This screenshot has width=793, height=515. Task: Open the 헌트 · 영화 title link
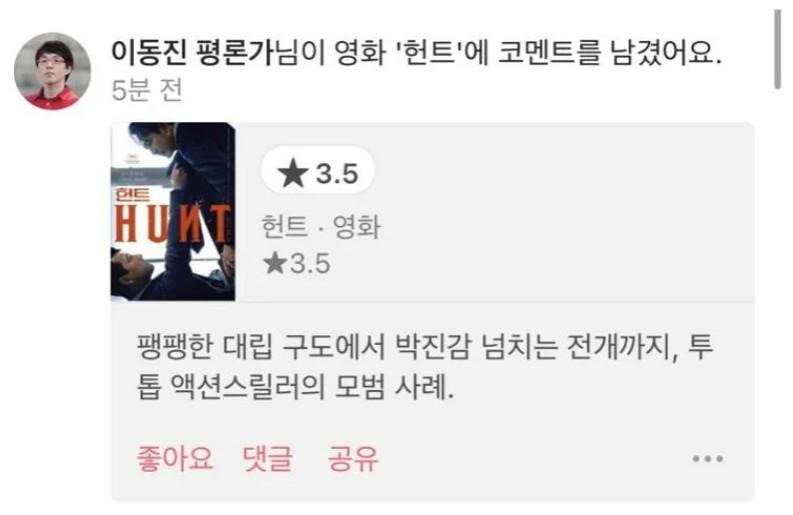click(x=321, y=226)
